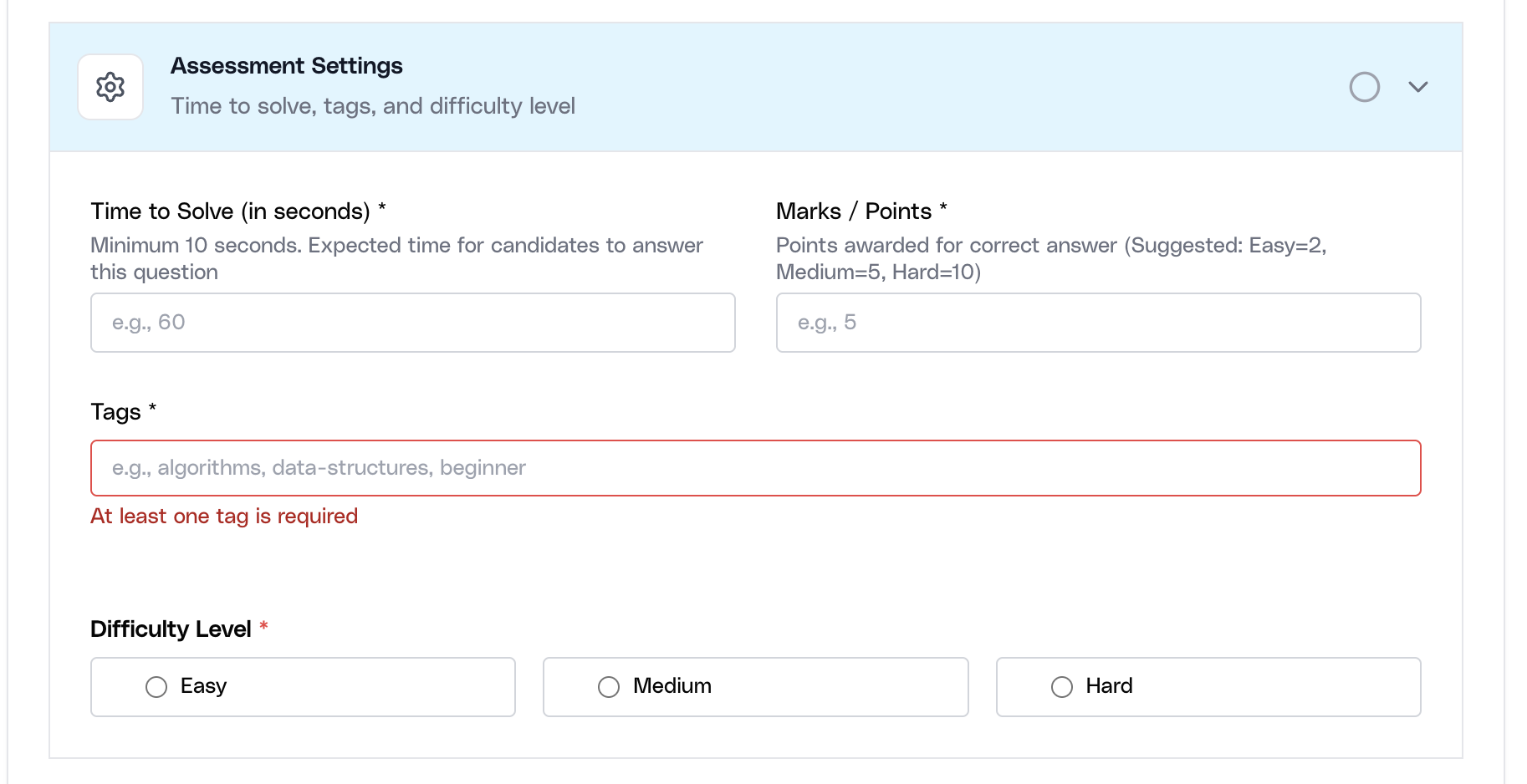Click inside the Time to Solve field
Screen dimensions: 1527x784
coord(412,323)
